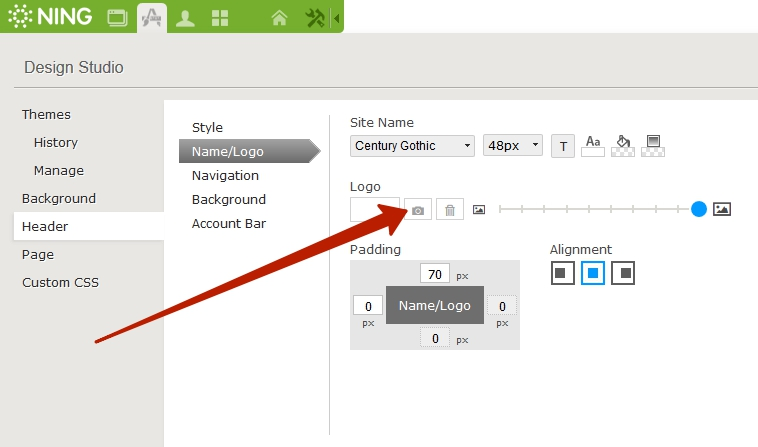This screenshot has height=447, width=758.
Task: Click the top padding field showing 70
Action: click(x=435, y=274)
